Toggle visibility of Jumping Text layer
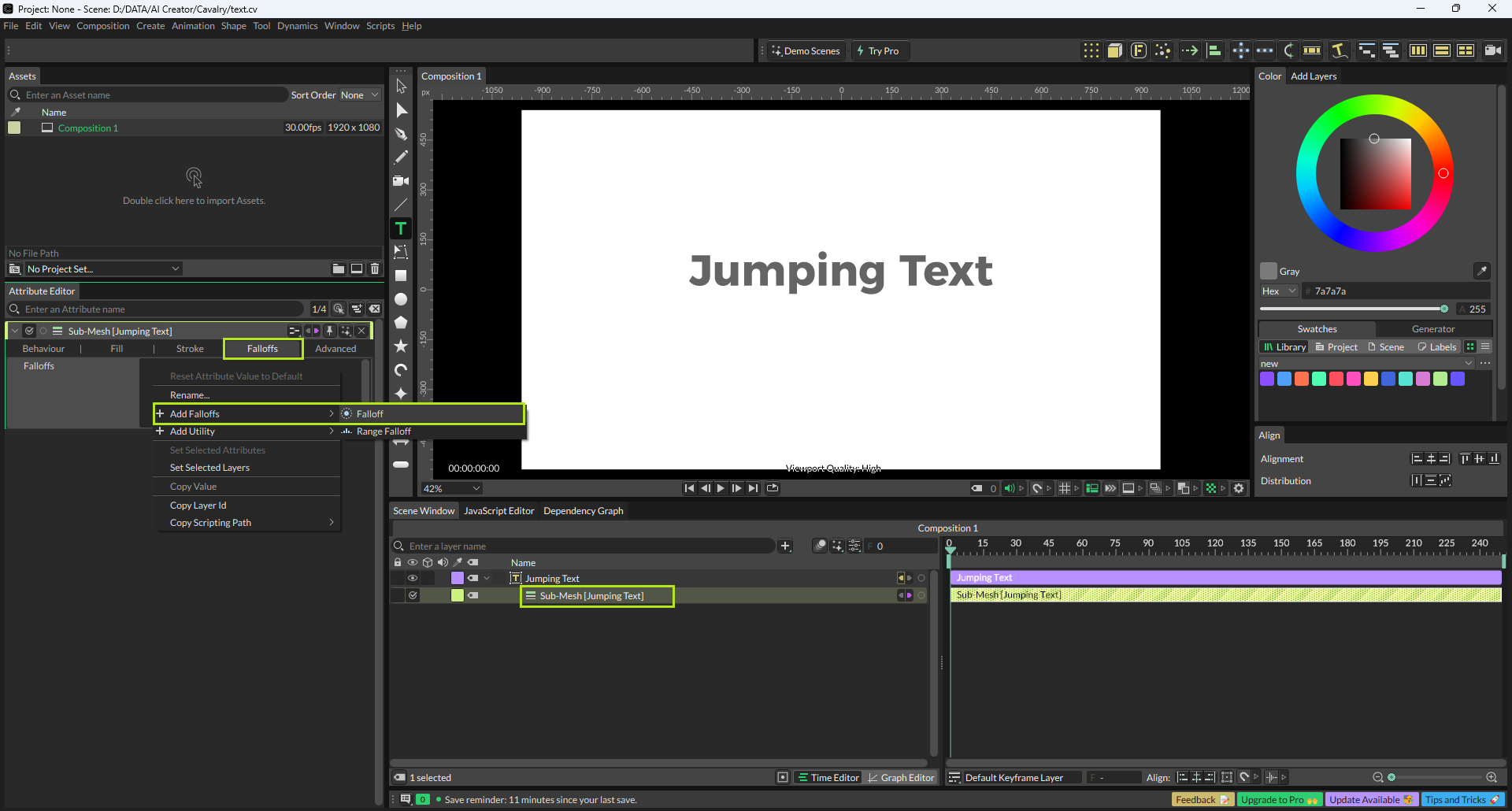This screenshot has width=1512, height=811. pyautogui.click(x=412, y=578)
